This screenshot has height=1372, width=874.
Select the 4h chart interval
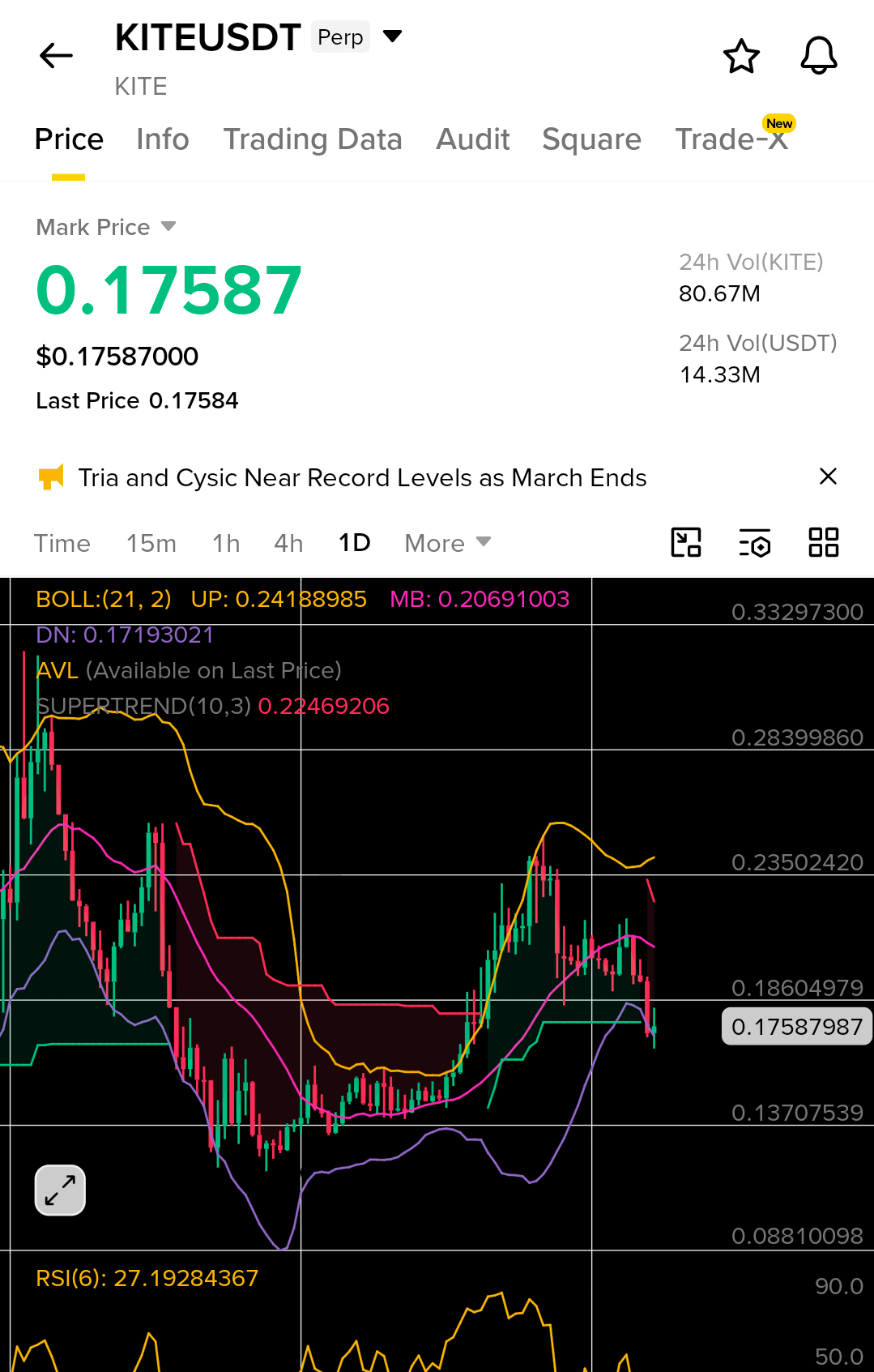point(288,543)
